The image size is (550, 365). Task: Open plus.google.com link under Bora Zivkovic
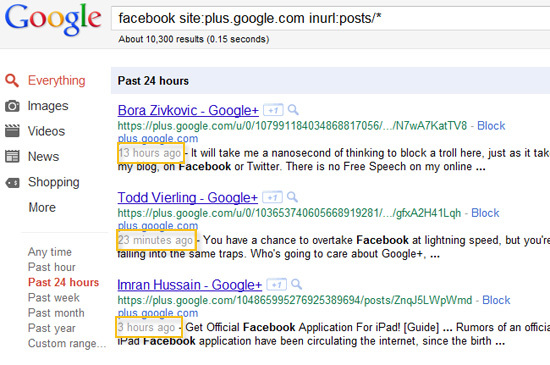click(x=158, y=138)
